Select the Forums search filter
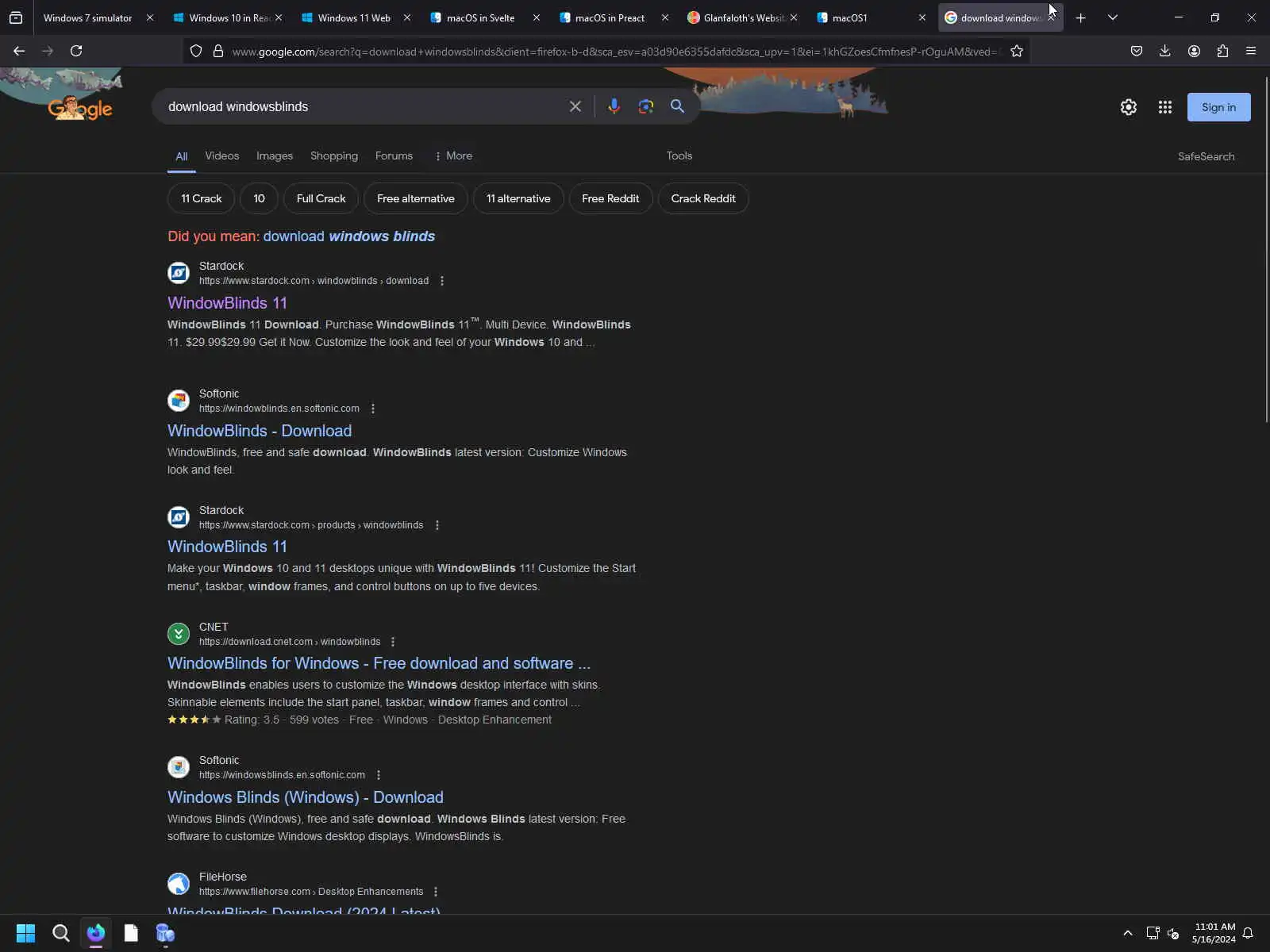This screenshot has height=952, width=1270. [394, 155]
